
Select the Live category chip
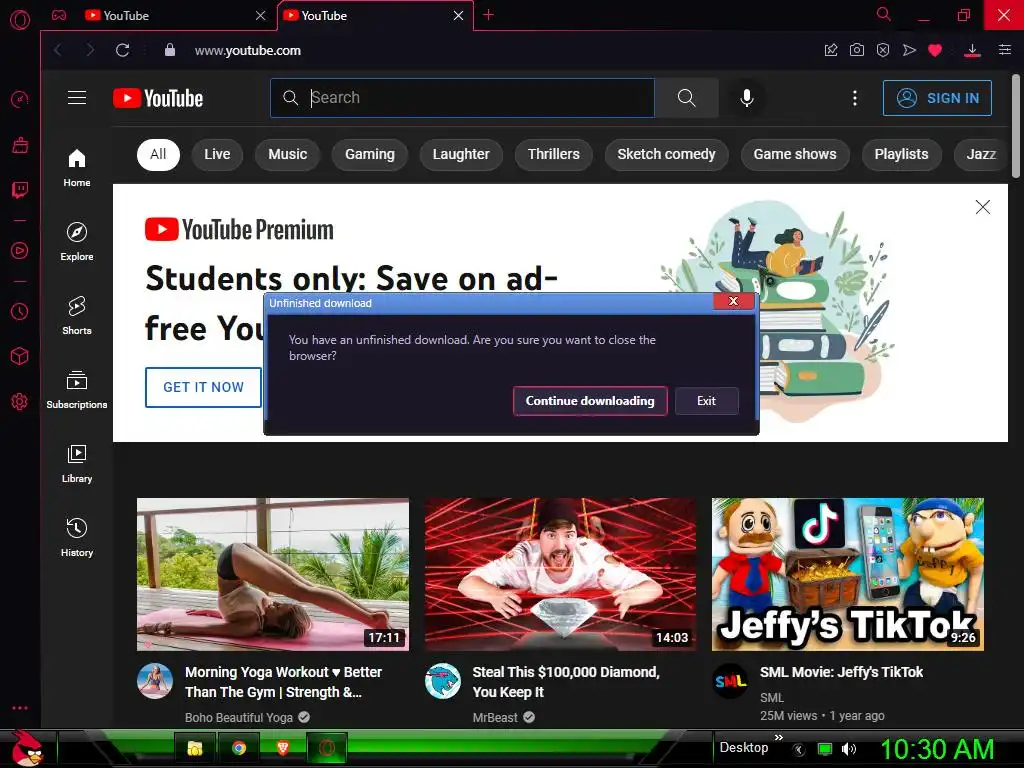(217, 154)
